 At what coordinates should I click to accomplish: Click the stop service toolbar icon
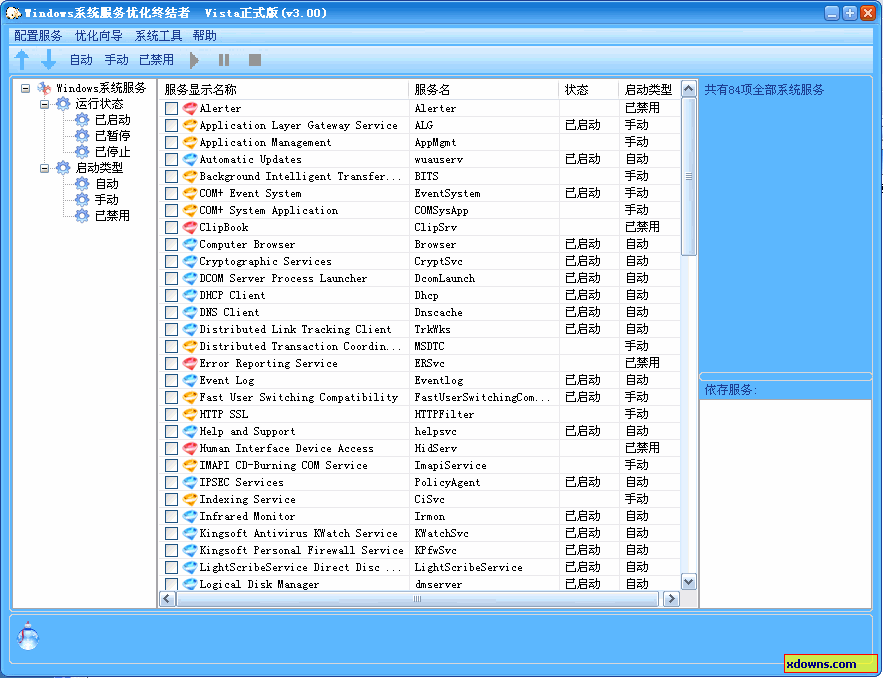pyautogui.click(x=255, y=60)
